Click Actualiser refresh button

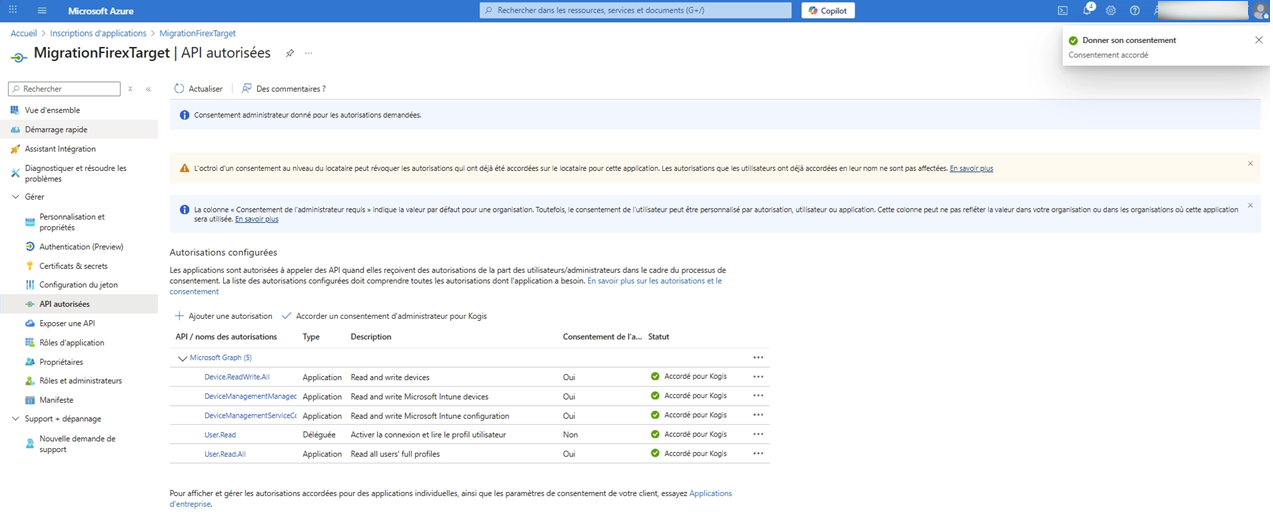point(198,89)
